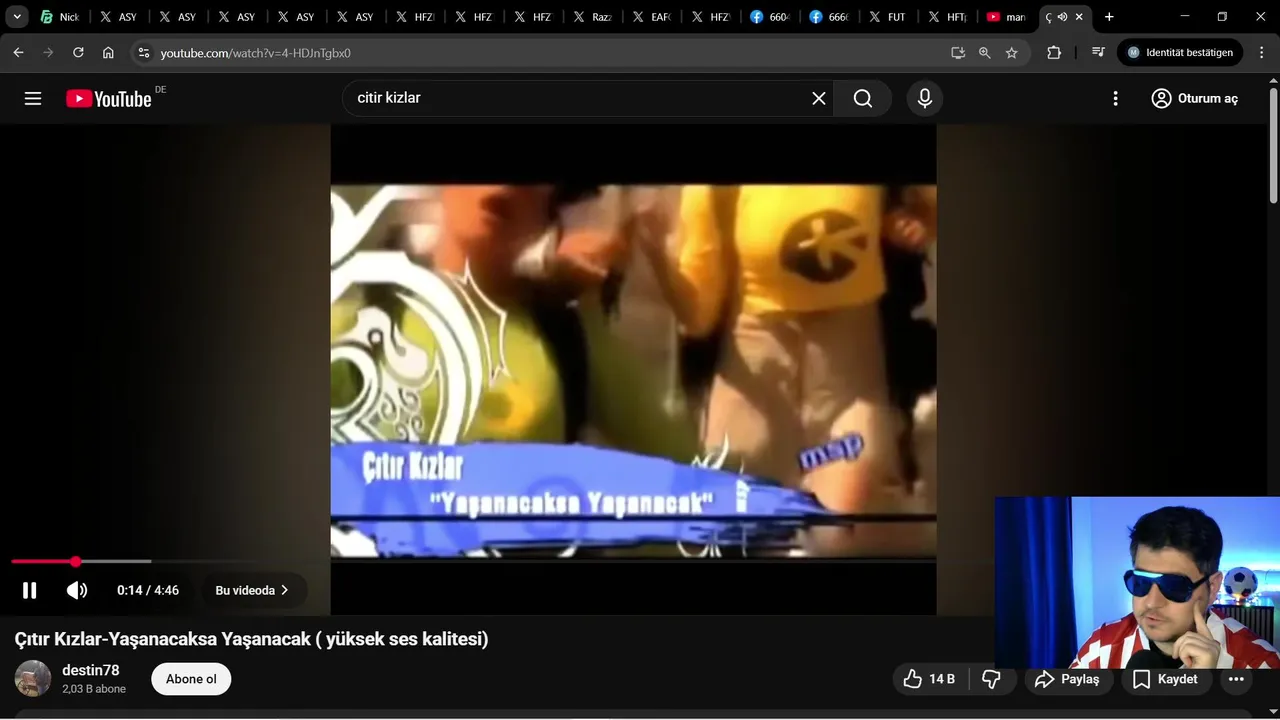Screen dimensions: 1280x720
Task: Switch to the 'Nick' tab
Action: coord(60,17)
